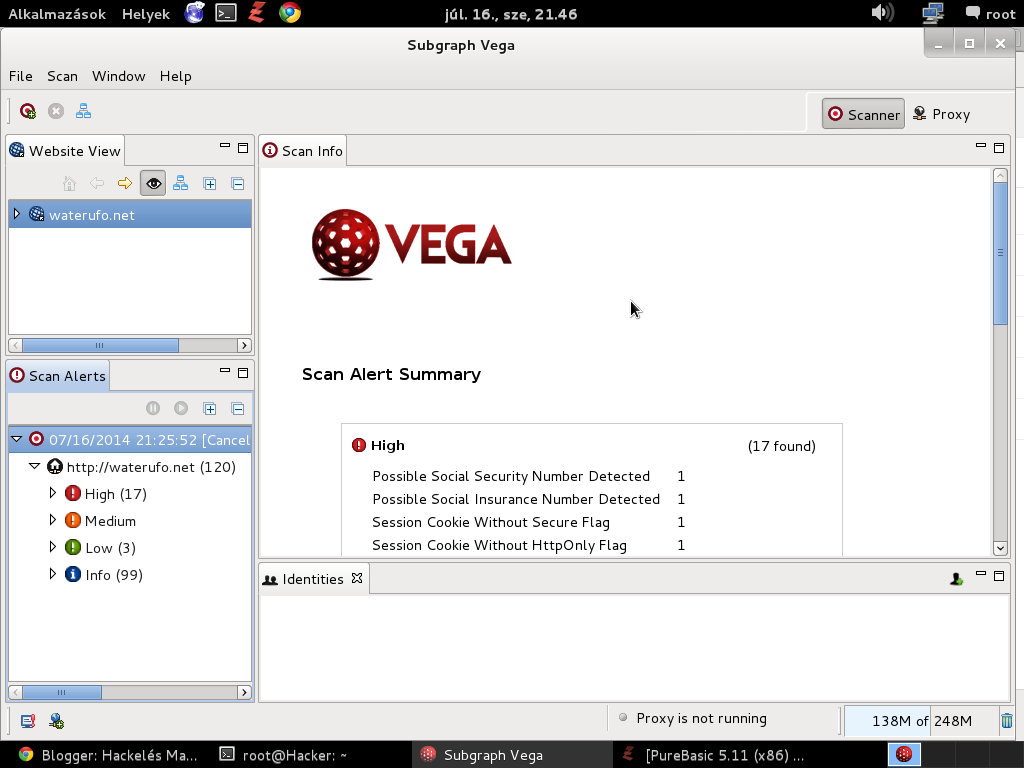Click the hierarchy icon in Website View toolbar
The image size is (1024, 768).
tap(181, 184)
